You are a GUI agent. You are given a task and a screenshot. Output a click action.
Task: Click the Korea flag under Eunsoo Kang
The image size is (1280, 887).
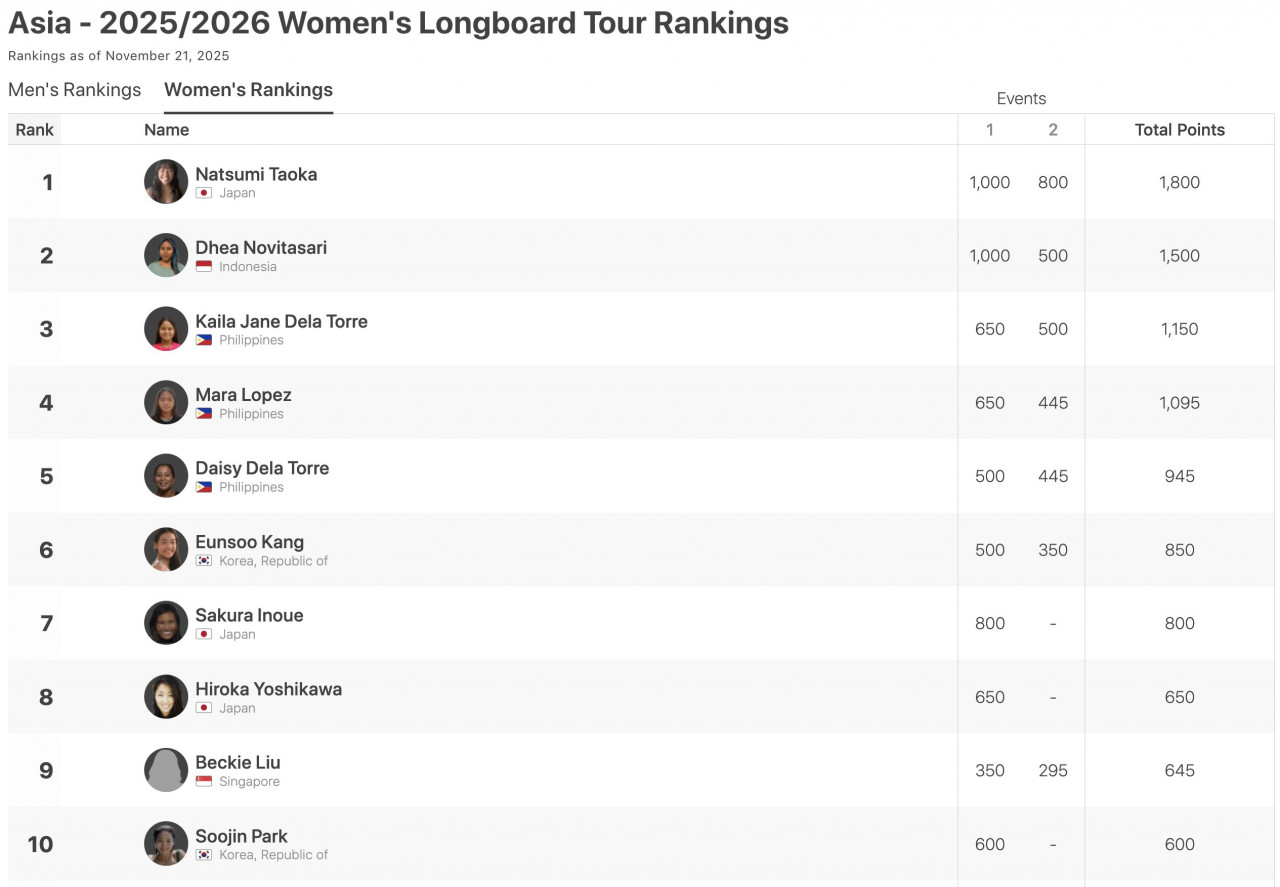204,561
